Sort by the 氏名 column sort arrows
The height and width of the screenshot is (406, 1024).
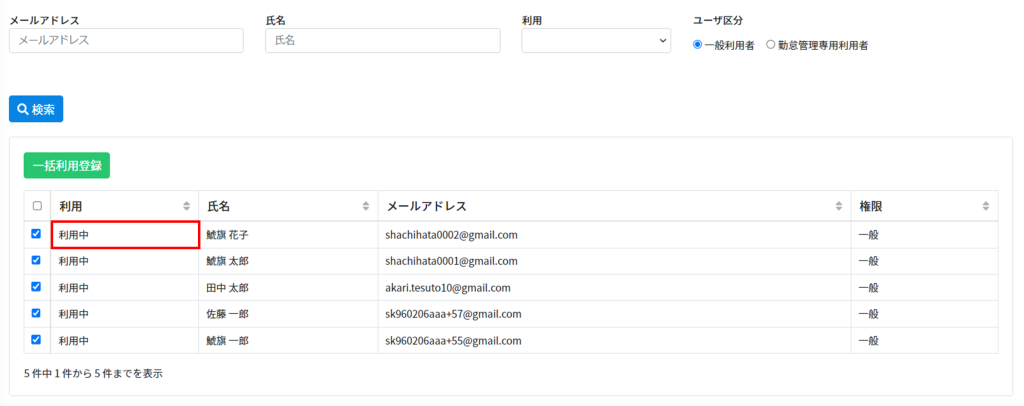click(x=366, y=206)
